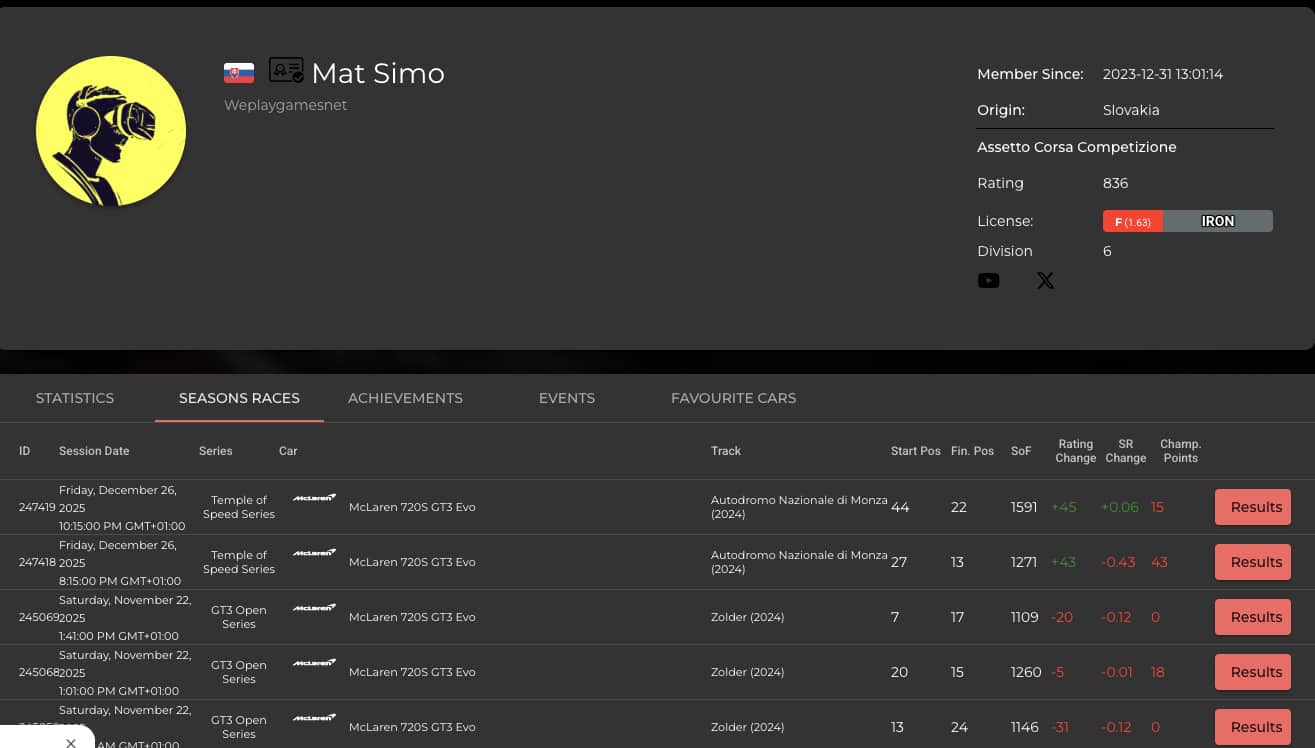The height and width of the screenshot is (748, 1315).
Task: Show the Favourite Cars tab
Action: pos(733,398)
